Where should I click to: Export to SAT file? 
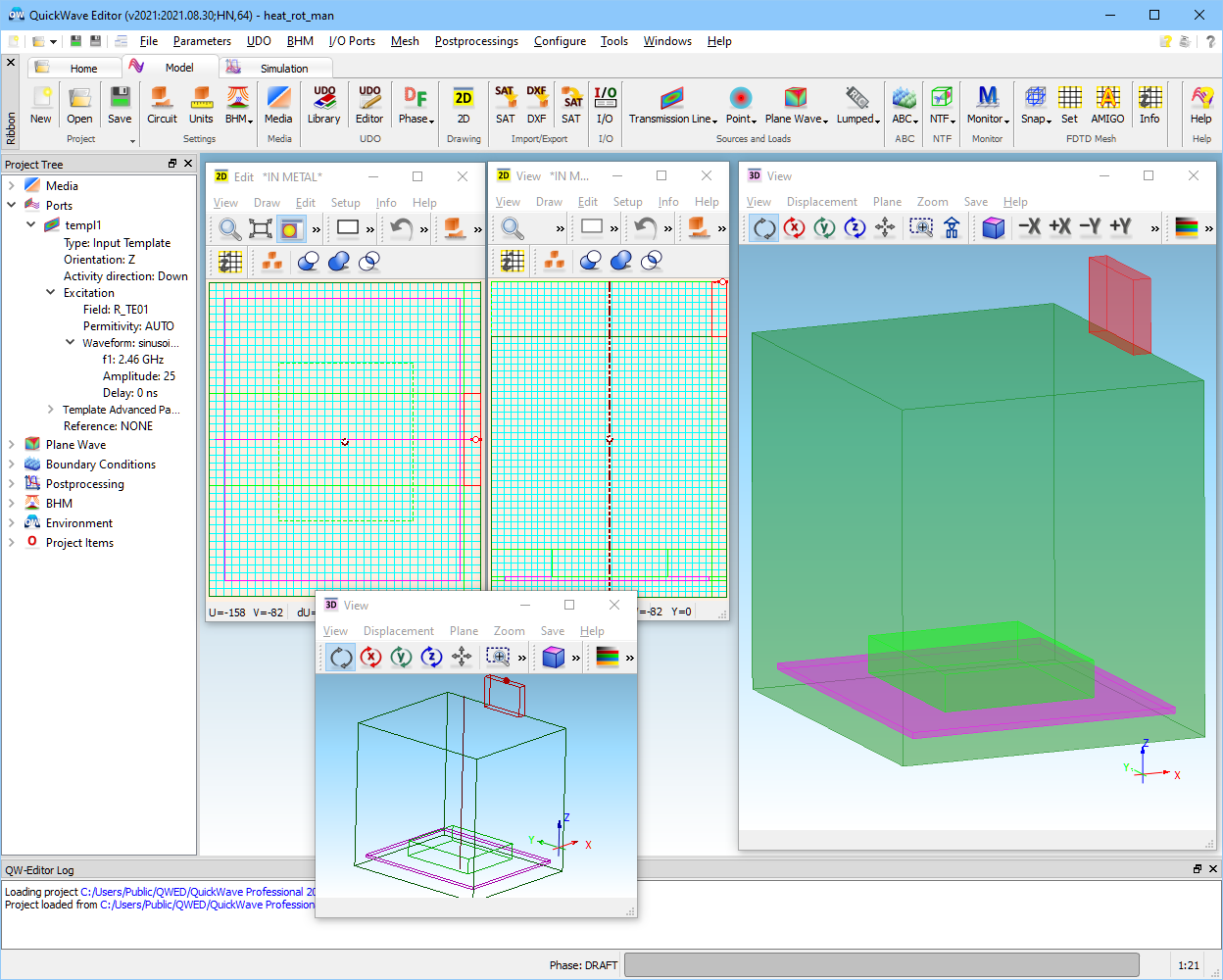571,105
